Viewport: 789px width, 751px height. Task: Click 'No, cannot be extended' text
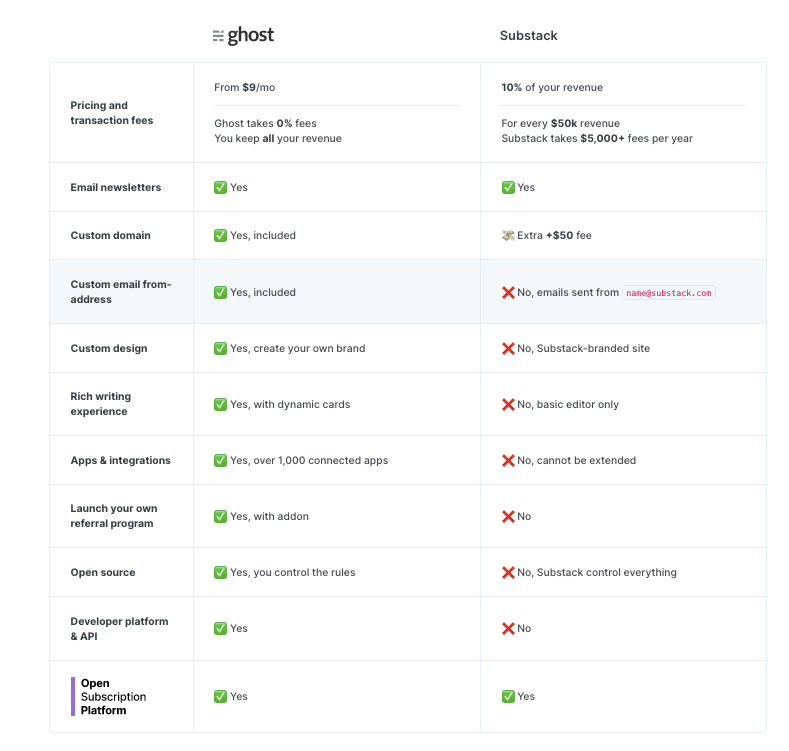(576, 460)
